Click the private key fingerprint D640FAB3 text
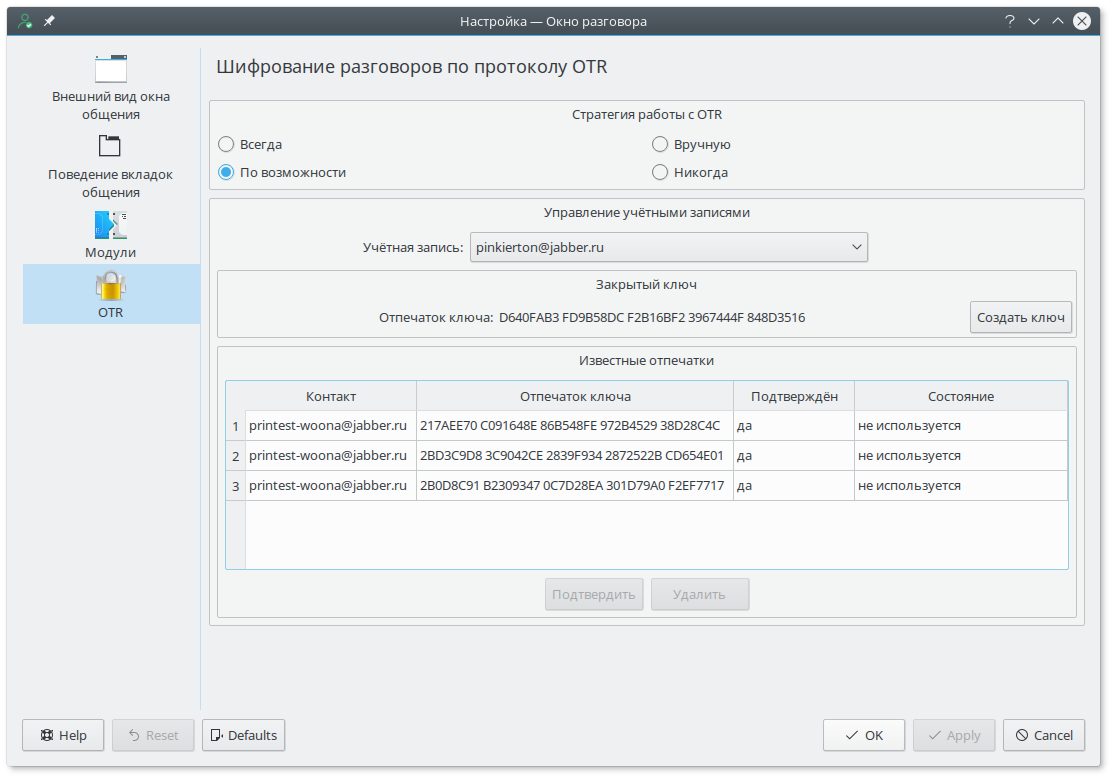Screen dimensions: 1113x779 tap(652, 317)
